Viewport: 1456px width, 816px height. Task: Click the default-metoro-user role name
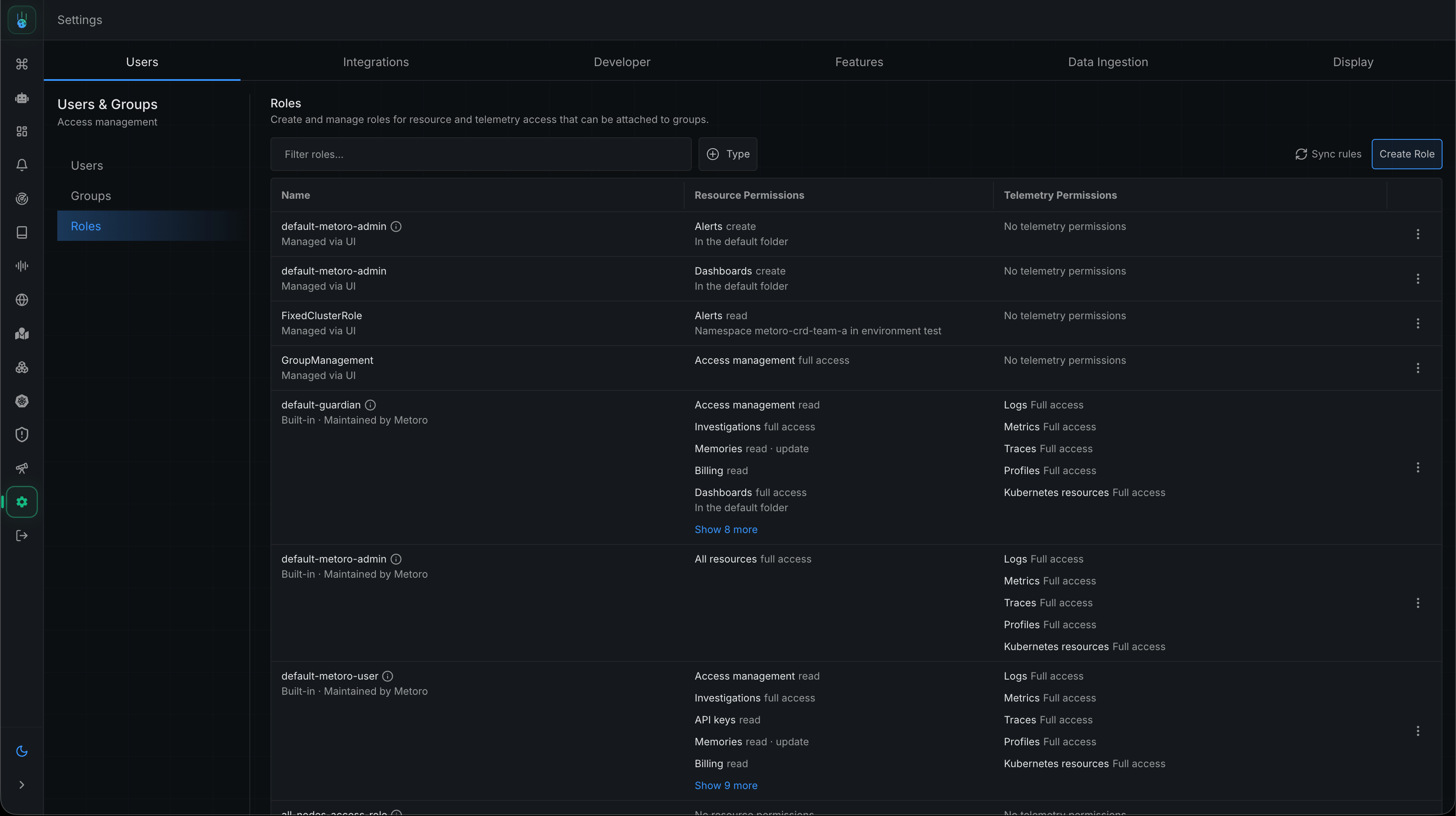click(329, 676)
